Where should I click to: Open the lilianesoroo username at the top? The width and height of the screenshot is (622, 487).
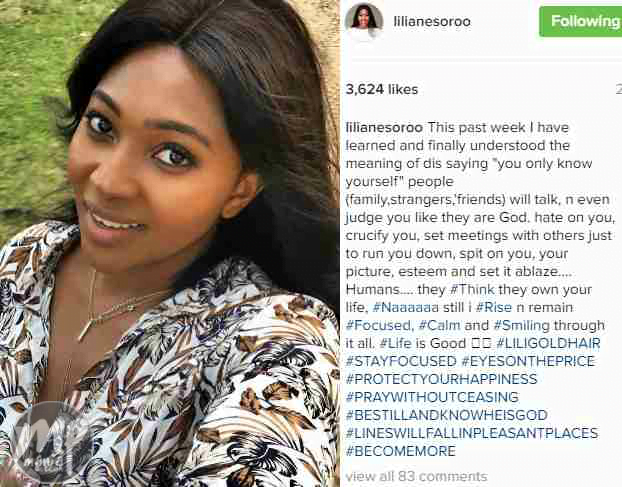point(432,21)
